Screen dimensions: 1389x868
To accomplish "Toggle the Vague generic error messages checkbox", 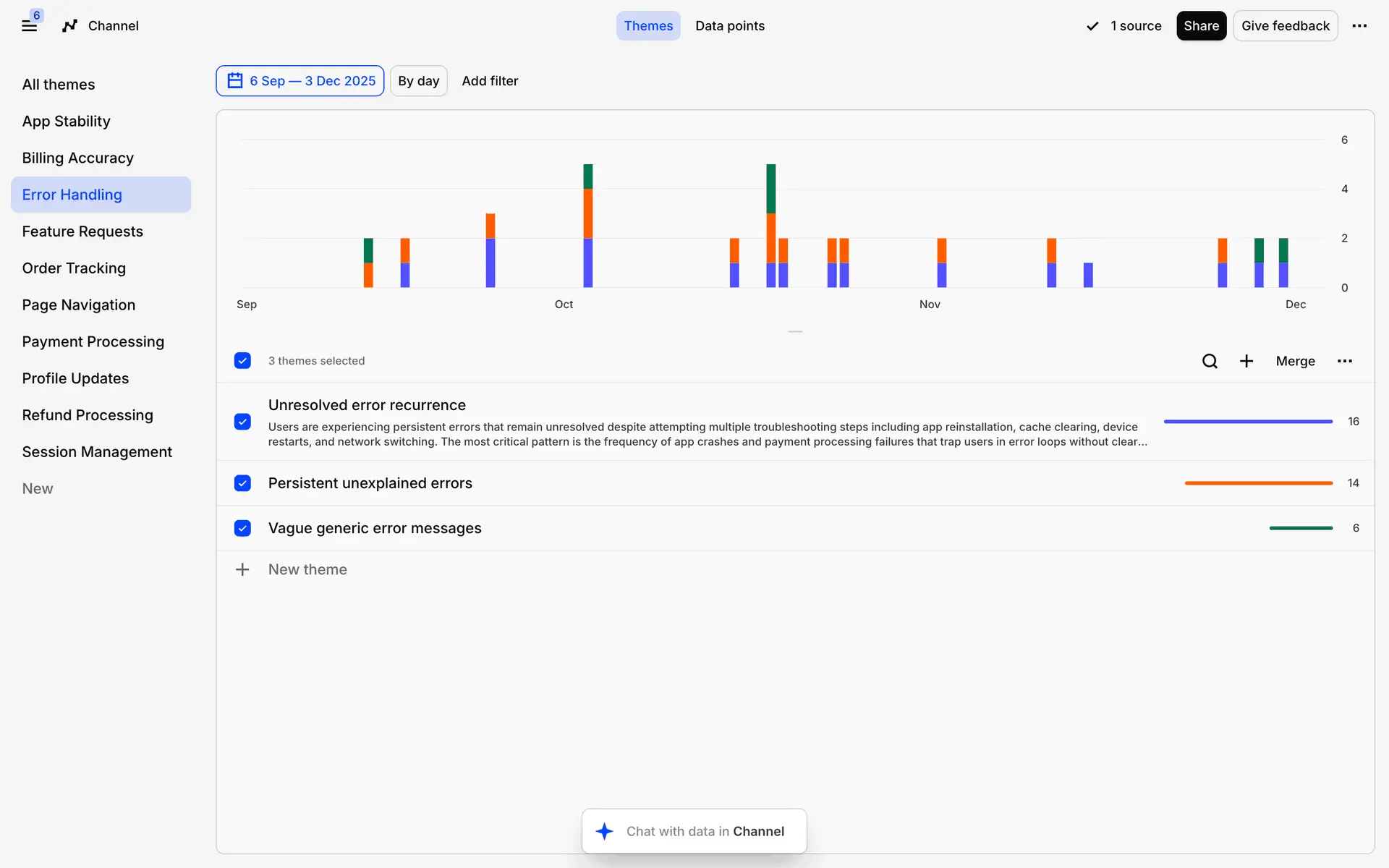I will click(x=242, y=528).
